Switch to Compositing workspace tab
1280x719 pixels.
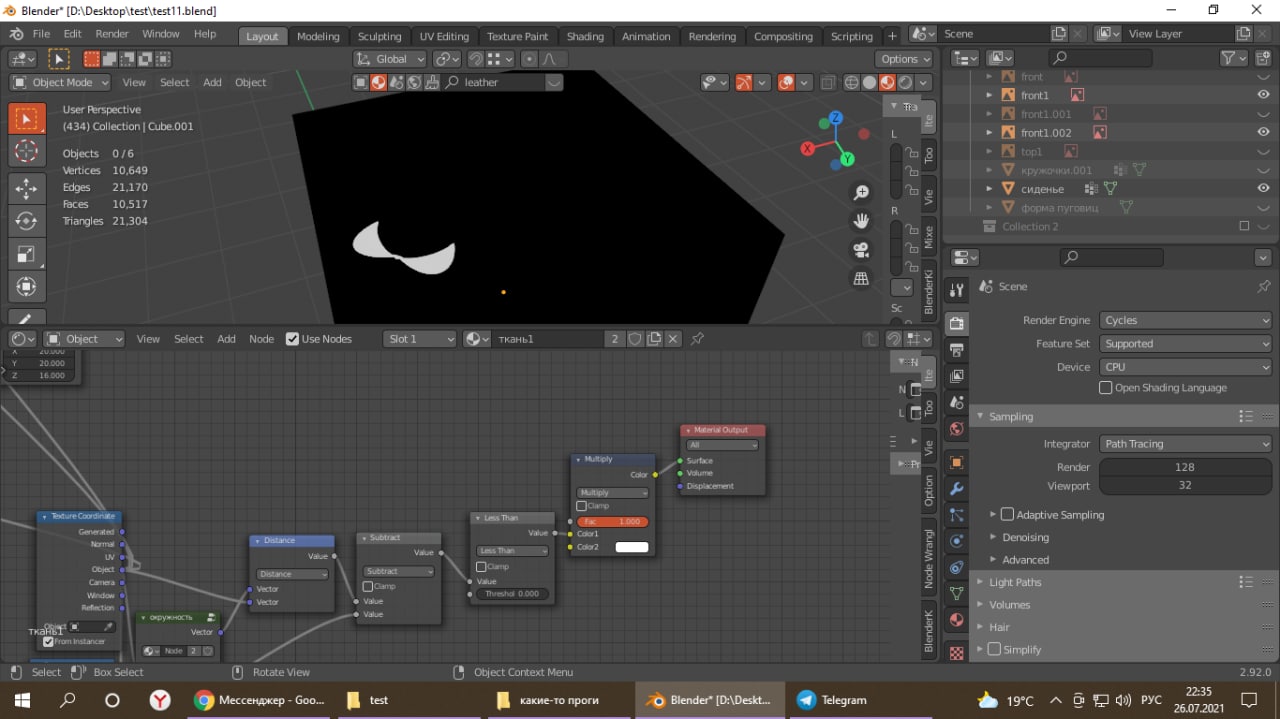tap(783, 36)
